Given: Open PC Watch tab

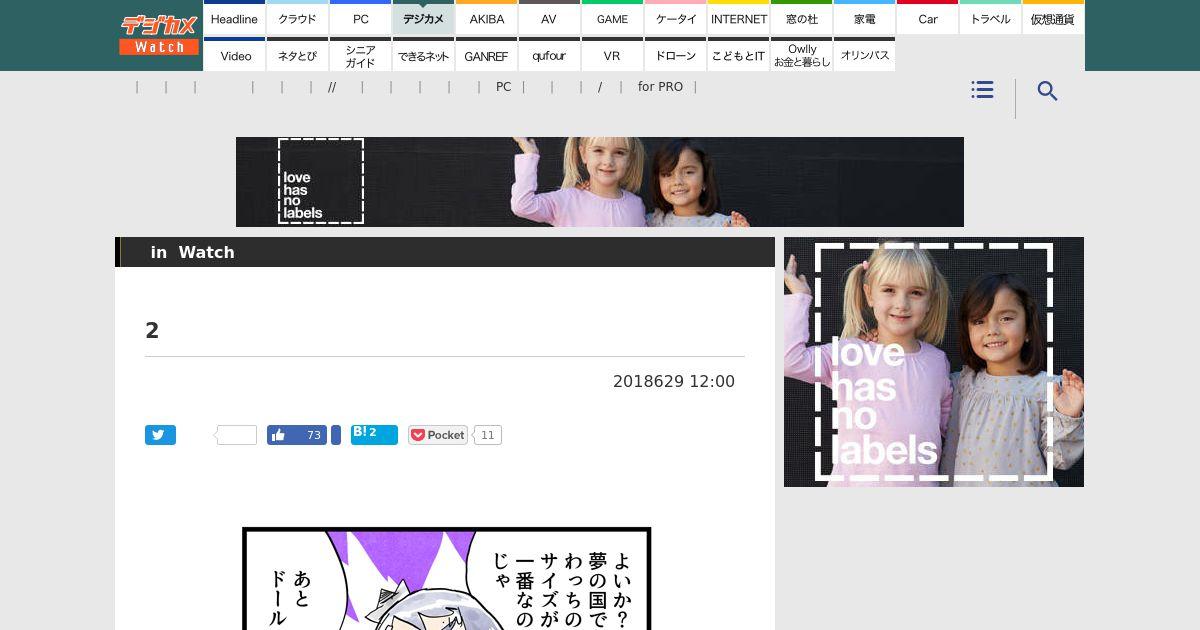Looking at the screenshot, I should (x=360, y=18).
